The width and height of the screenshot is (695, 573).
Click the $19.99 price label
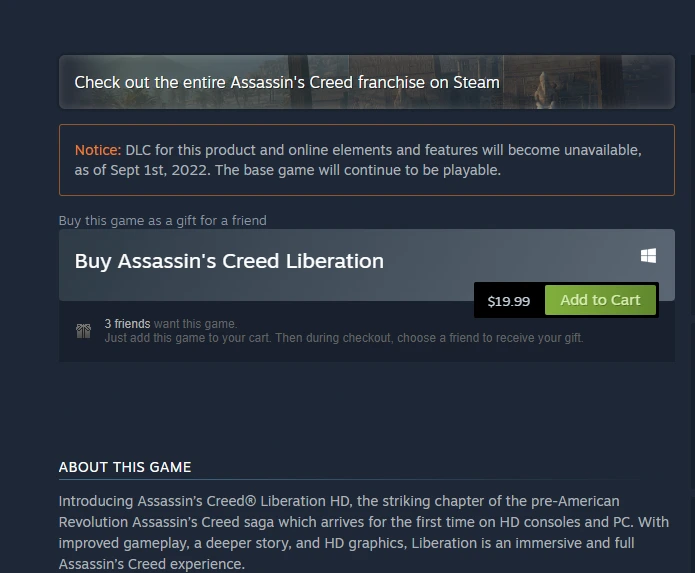tap(509, 301)
